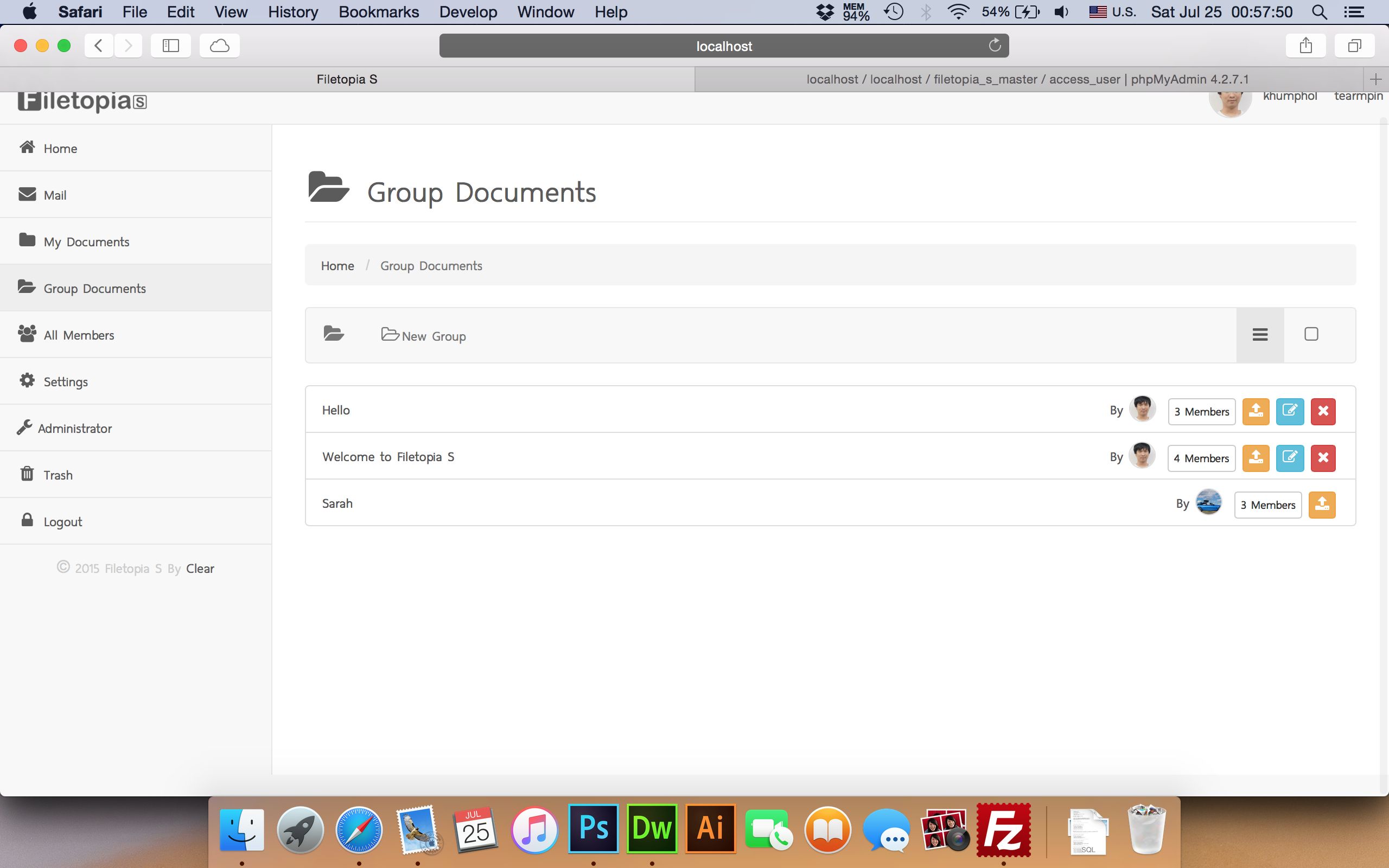Create a New Group
Image resolution: width=1389 pixels, height=868 pixels.
[x=424, y=336]
